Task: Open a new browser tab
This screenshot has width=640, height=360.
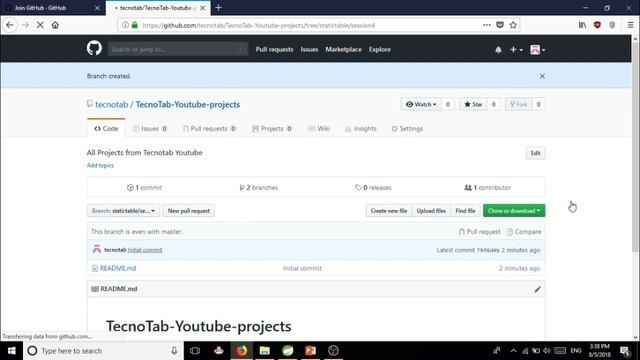Action: (x=218, y=8)
